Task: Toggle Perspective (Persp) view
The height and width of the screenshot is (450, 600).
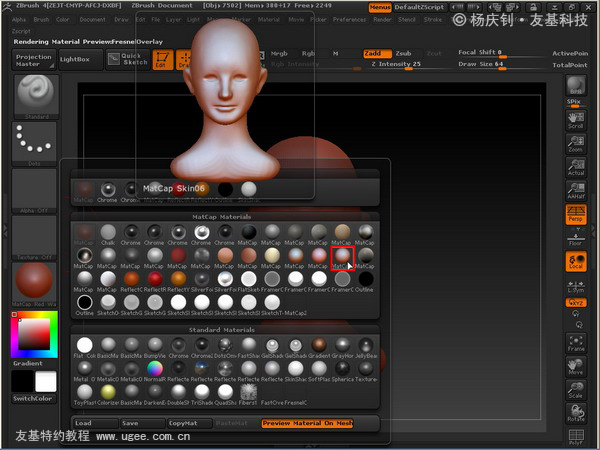Action: [576, 214]
